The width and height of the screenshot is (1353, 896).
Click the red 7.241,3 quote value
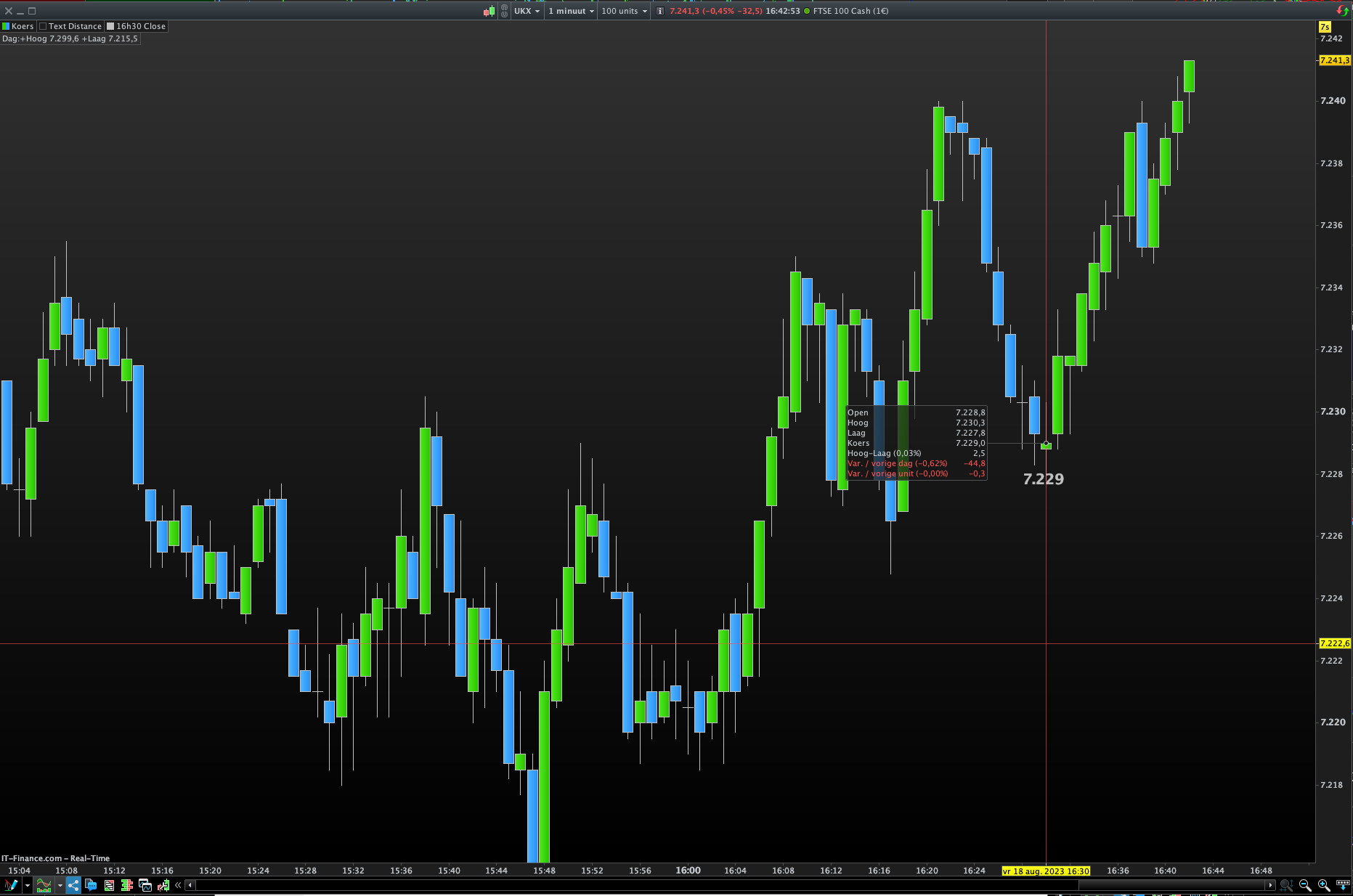(x=684, y=11)
